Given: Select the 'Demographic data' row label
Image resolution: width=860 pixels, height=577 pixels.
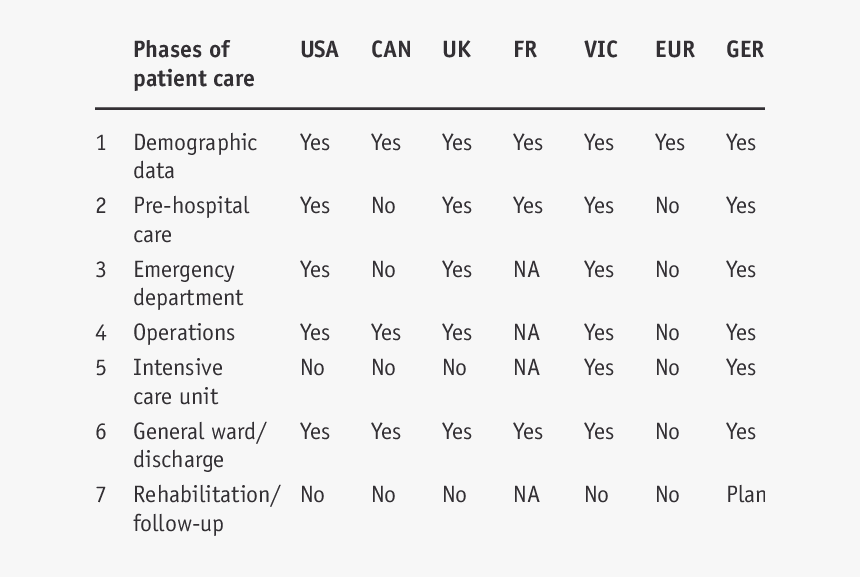Looking at the screenshot, I should (x=195, y=156).
